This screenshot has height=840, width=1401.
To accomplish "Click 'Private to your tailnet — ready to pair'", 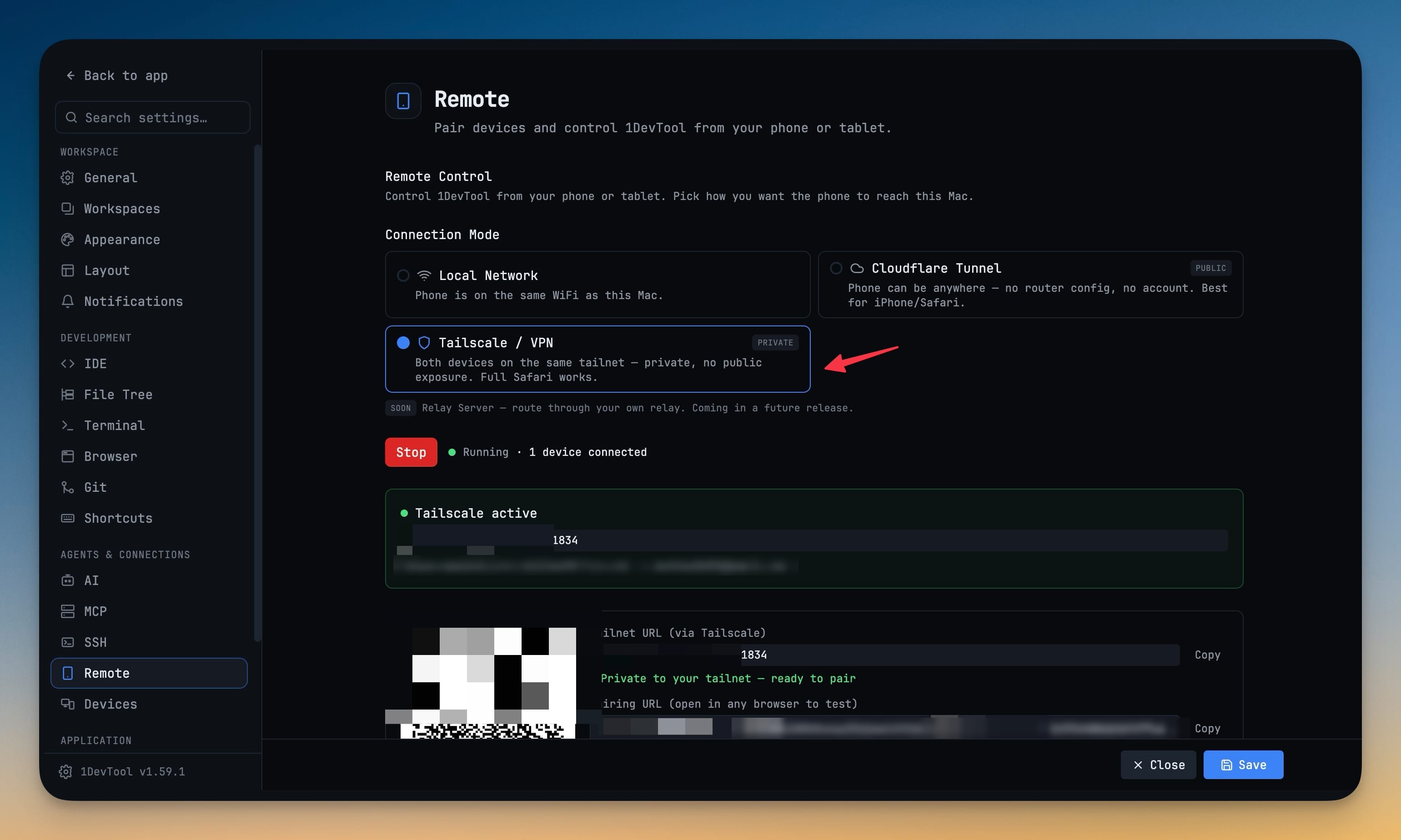I will [728, 678].
